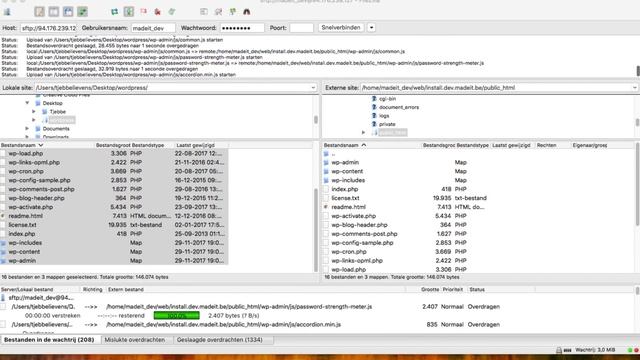Click the Wachtwoord password field
640x360 pixels.
point(242,28)
